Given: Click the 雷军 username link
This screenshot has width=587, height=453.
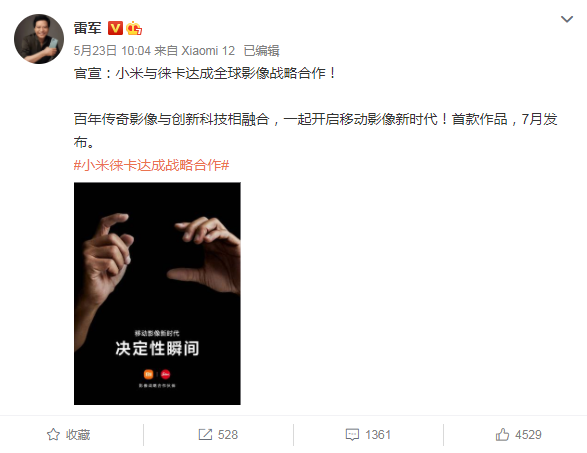Looking at the screenshot, I should click(x=88, y=28).
